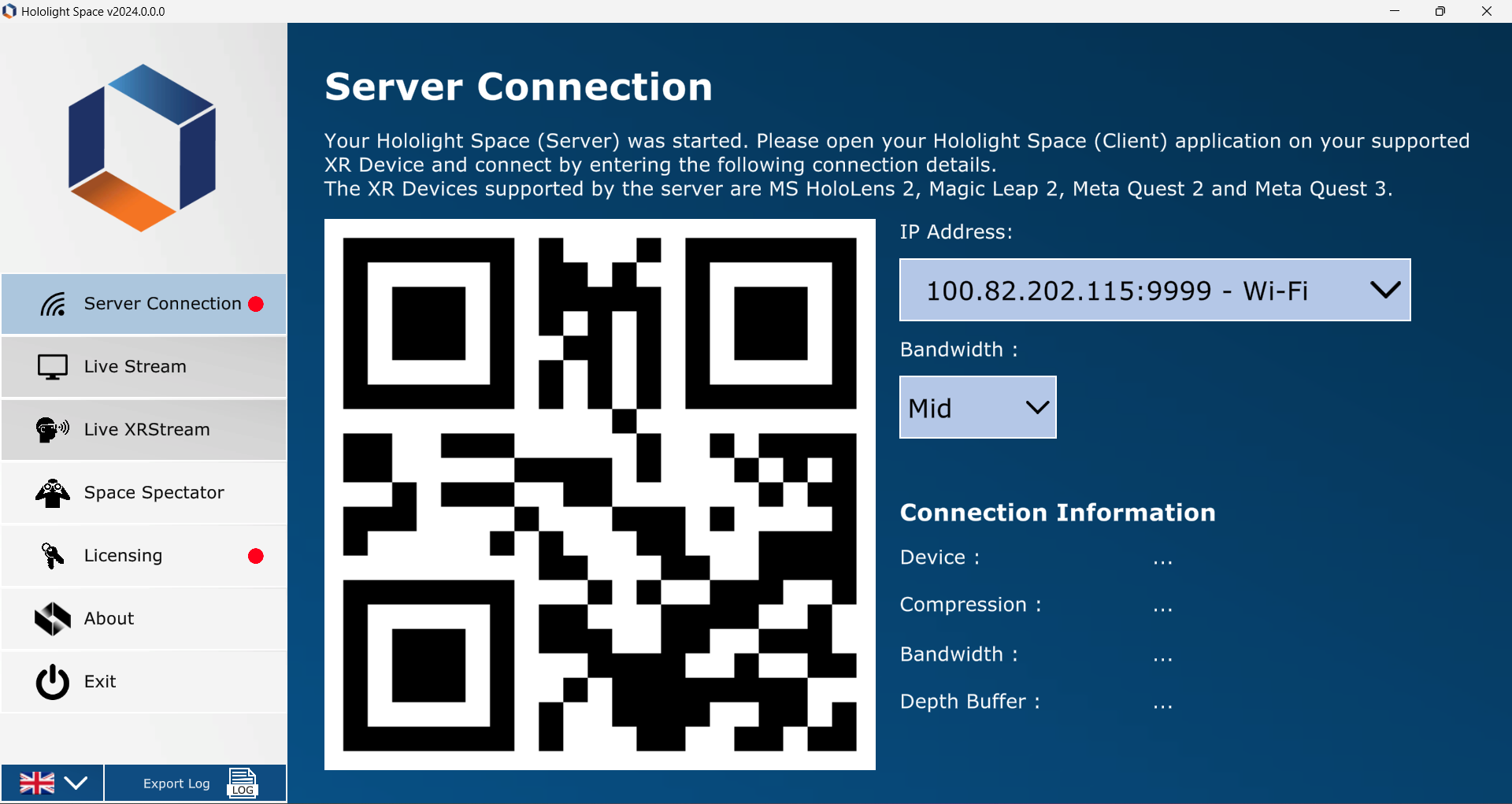This screenshot has width=1512, height=804.
Task: Click the Hololight Space title bar icon
Action: click(x=9, y=11)
